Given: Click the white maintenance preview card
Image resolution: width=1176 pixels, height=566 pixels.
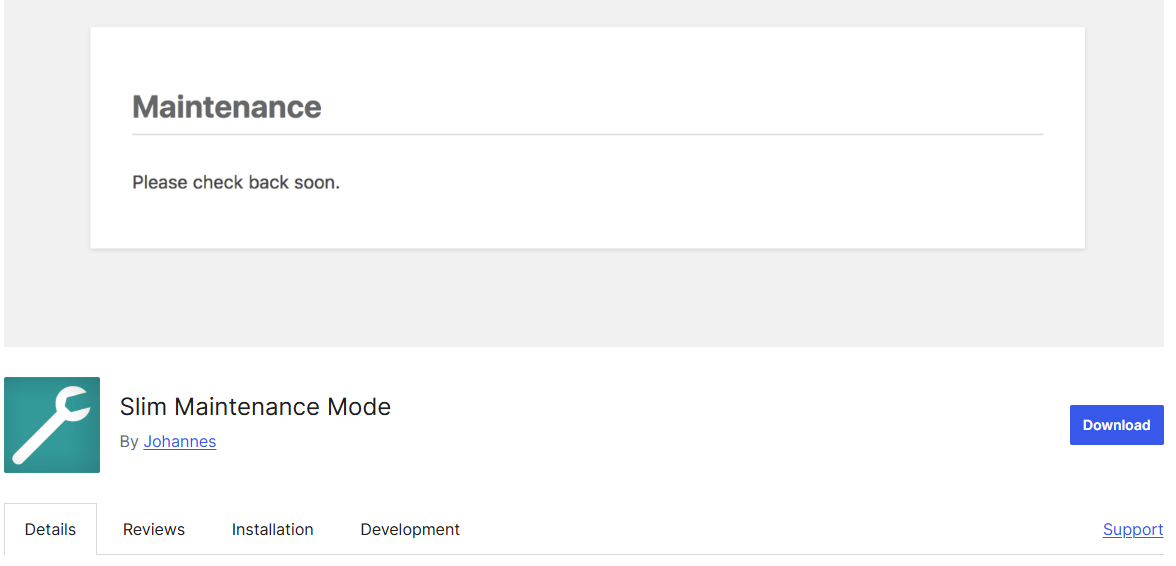Looking at the screenshot, I should pyautogui.click(x=587, y=138).
